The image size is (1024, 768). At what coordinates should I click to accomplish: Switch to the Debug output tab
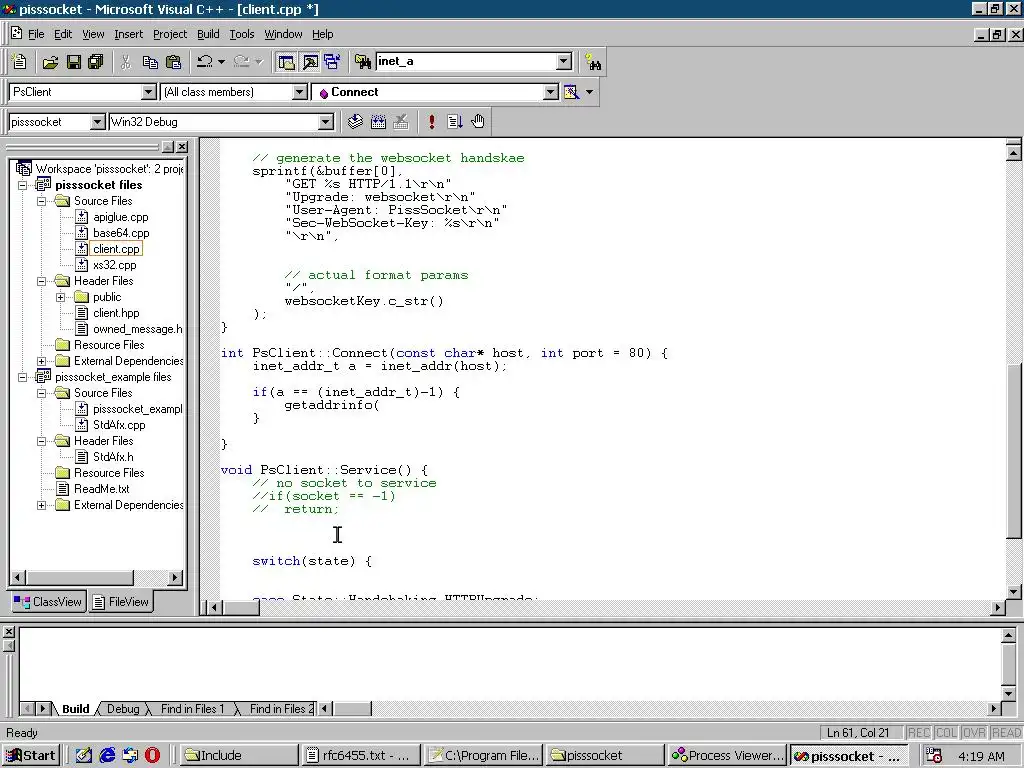coord(123,709)
